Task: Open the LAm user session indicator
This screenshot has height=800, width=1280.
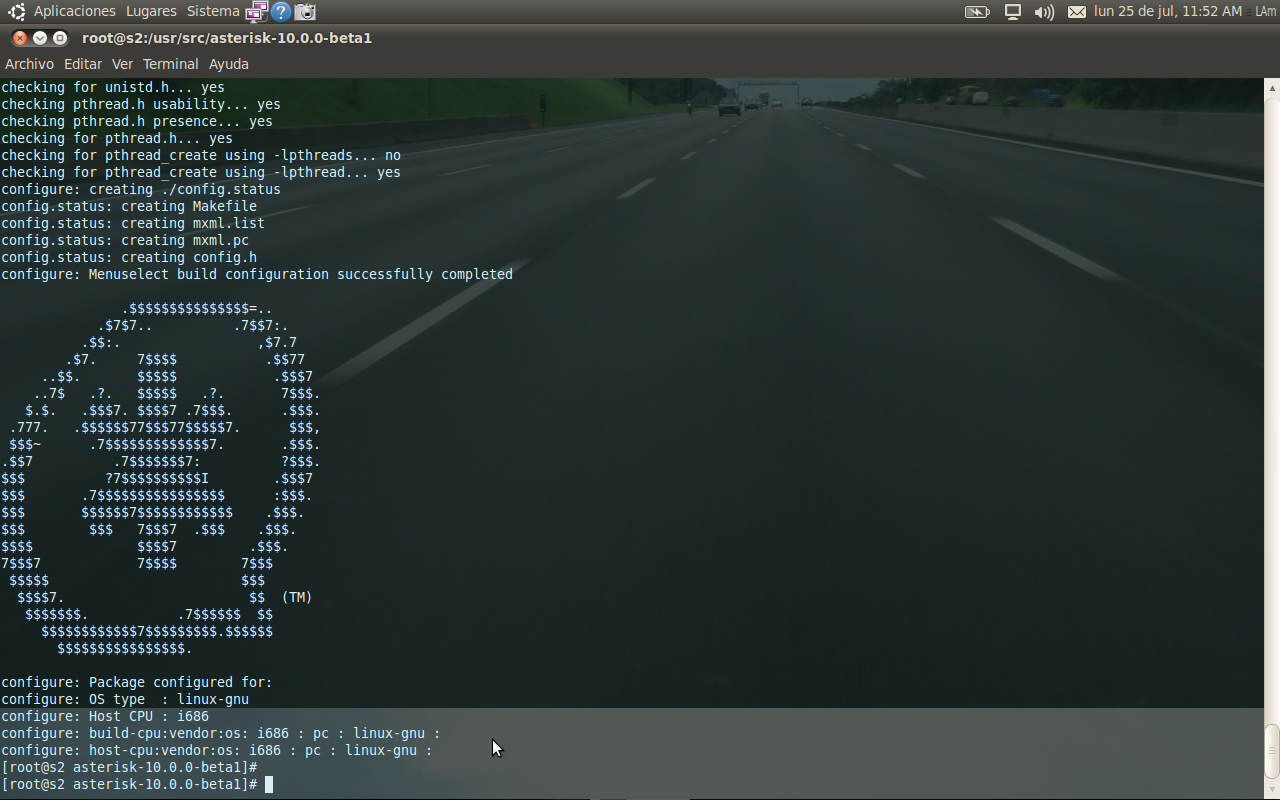Action: pyautogui.click(x=1264, y=11)
